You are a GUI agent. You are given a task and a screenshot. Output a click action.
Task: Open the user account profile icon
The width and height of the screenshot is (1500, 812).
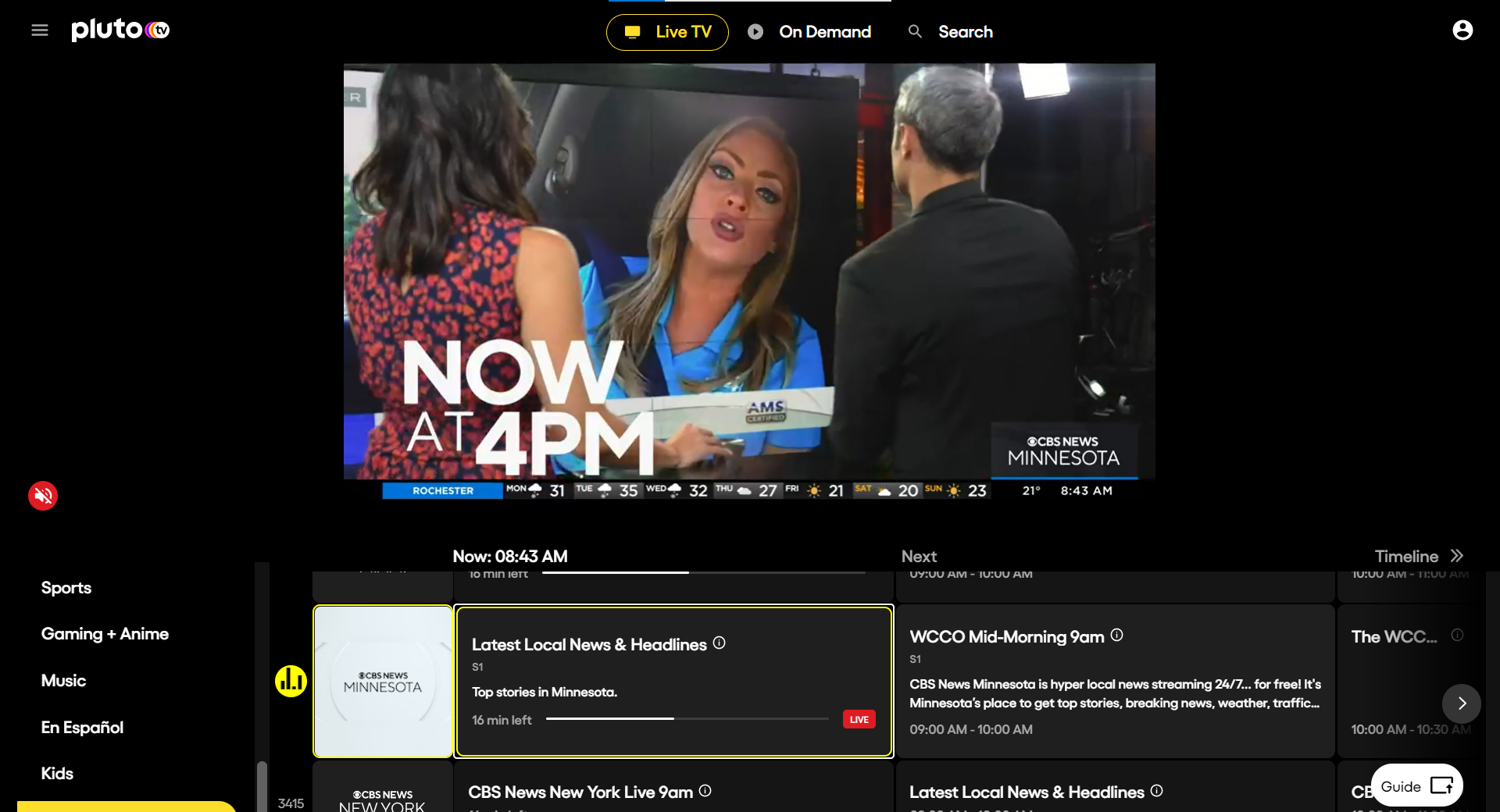click(1462, 30)
